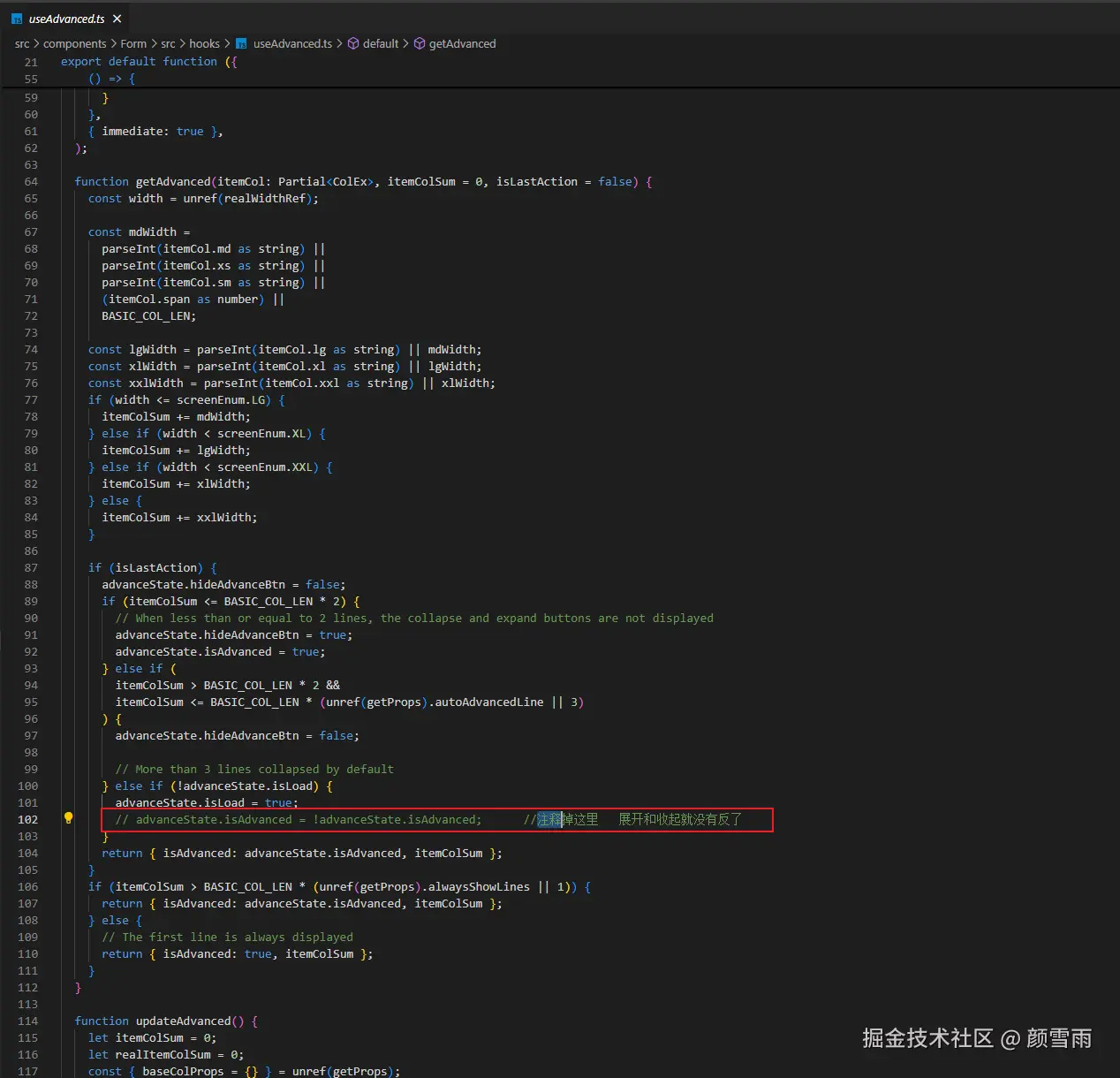Click the cube icon before default breadcrumb
The image size is (1120, 1078).
(353, 43)
